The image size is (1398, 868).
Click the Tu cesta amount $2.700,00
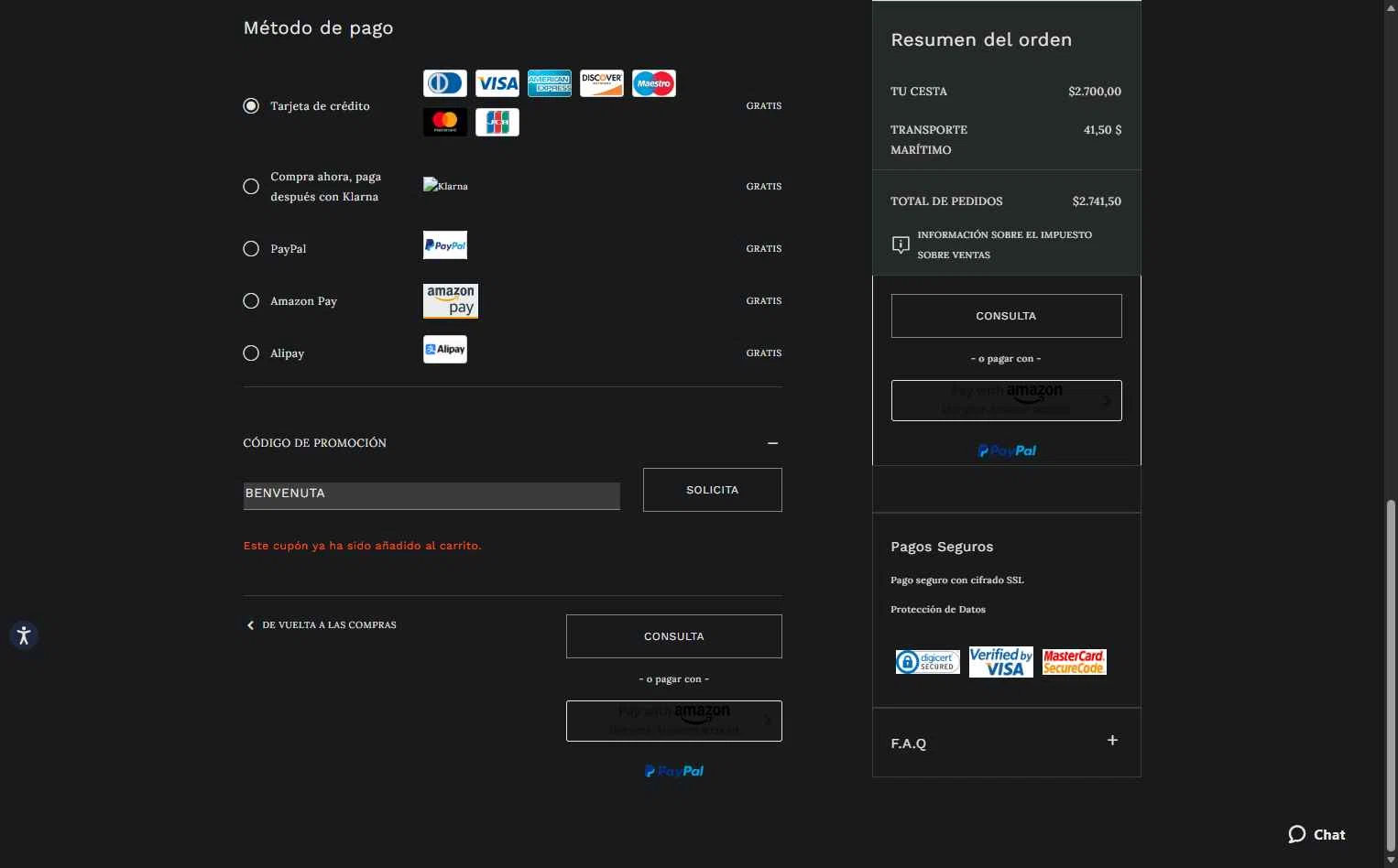[1095, 92]
